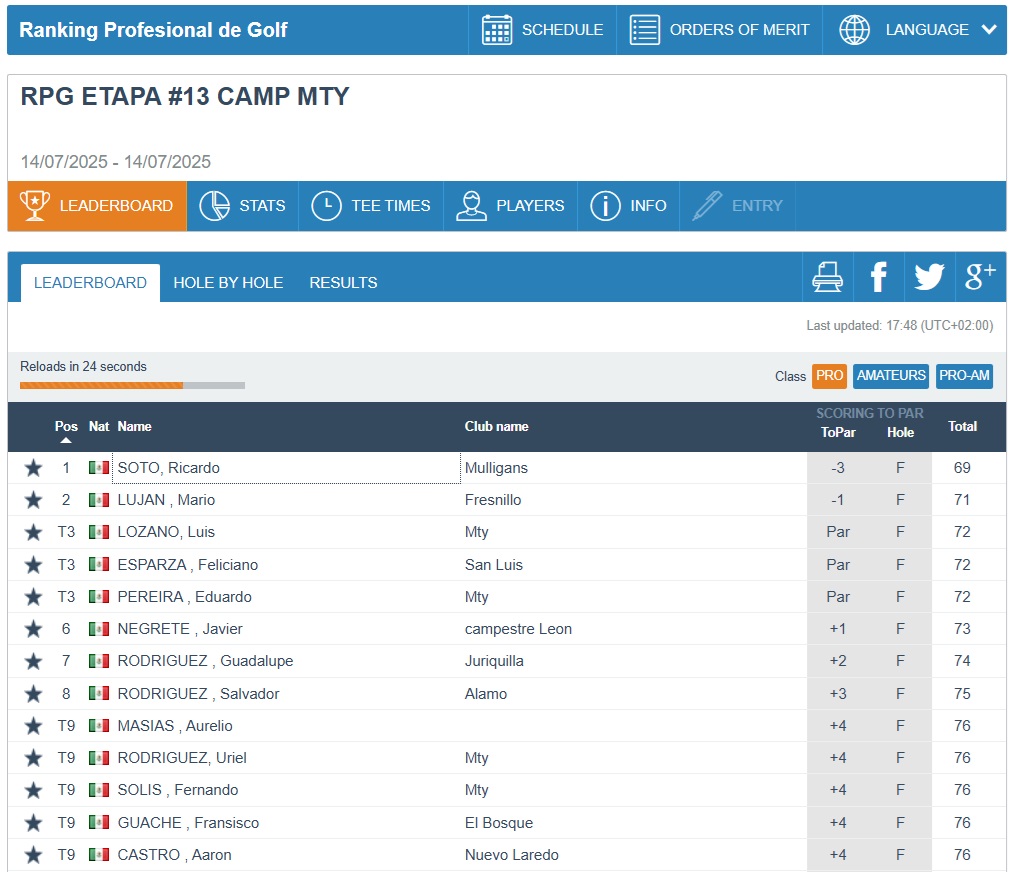Share leaderboard via Twitter icon

tap(929, 277)
